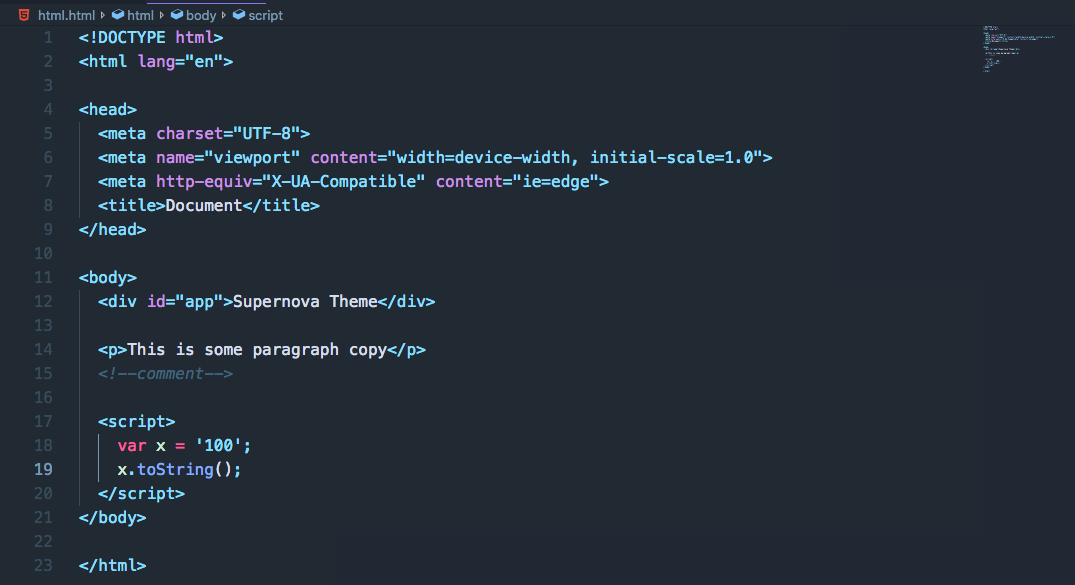Click charset="UTF-8" attribute text
The height and width of the screenshot is (585, 1075).
tap(228, 134)
